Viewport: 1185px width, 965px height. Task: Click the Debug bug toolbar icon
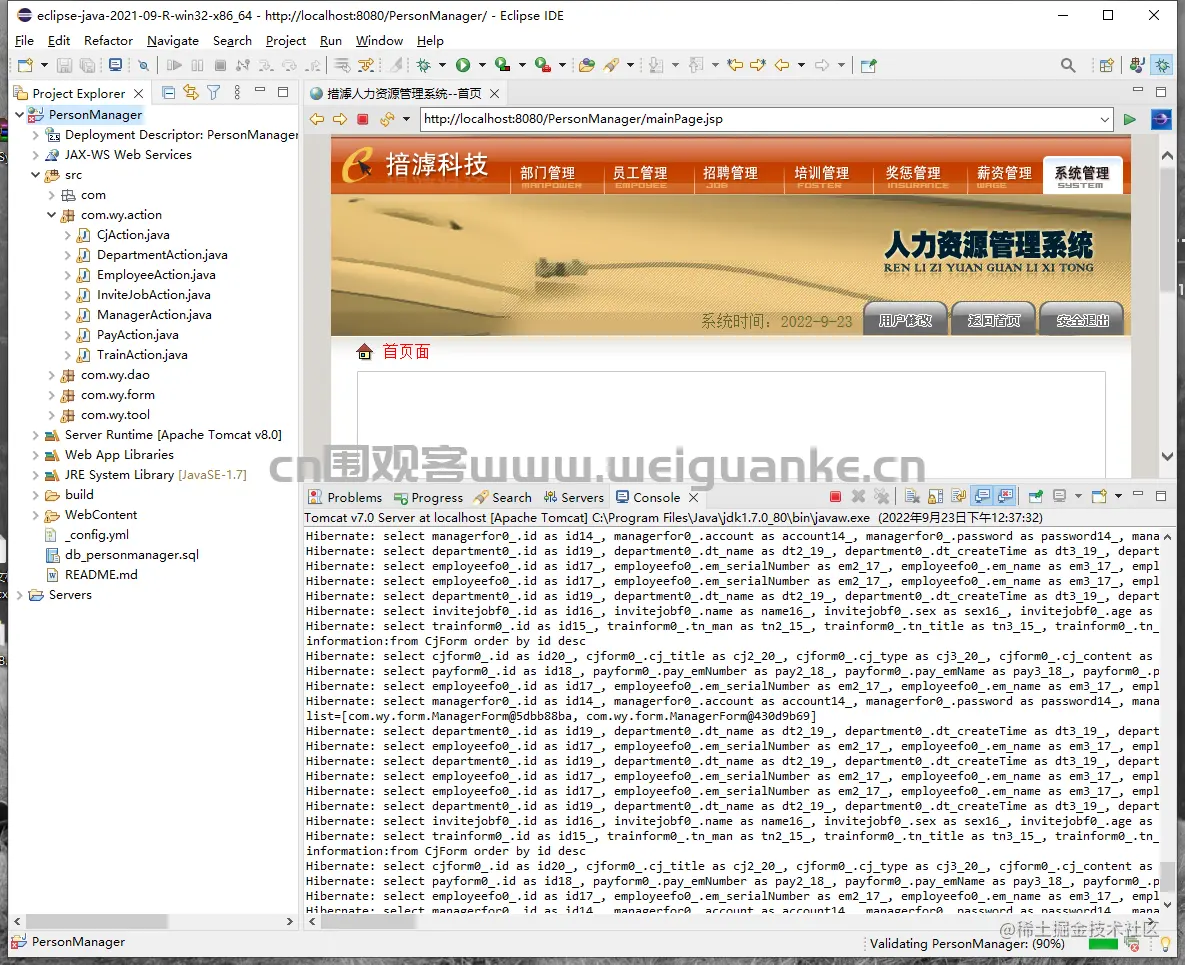[x=424, y=66]
